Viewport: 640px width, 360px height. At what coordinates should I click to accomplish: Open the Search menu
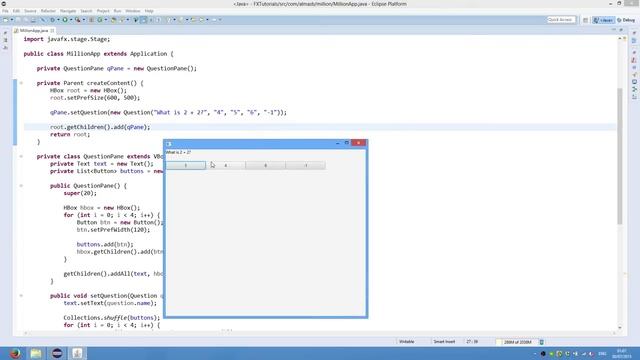click(x=86, y=11)
